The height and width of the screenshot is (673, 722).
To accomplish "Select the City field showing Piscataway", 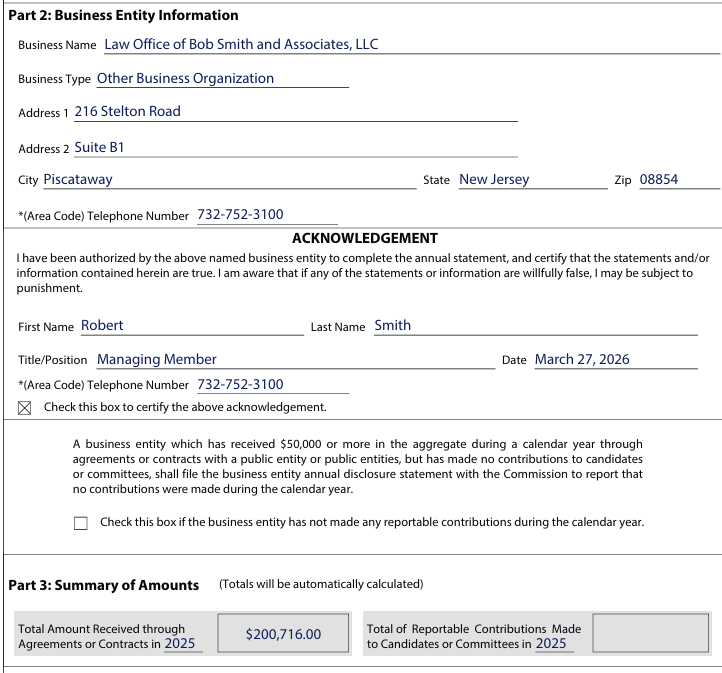I will tap(229, 179).
